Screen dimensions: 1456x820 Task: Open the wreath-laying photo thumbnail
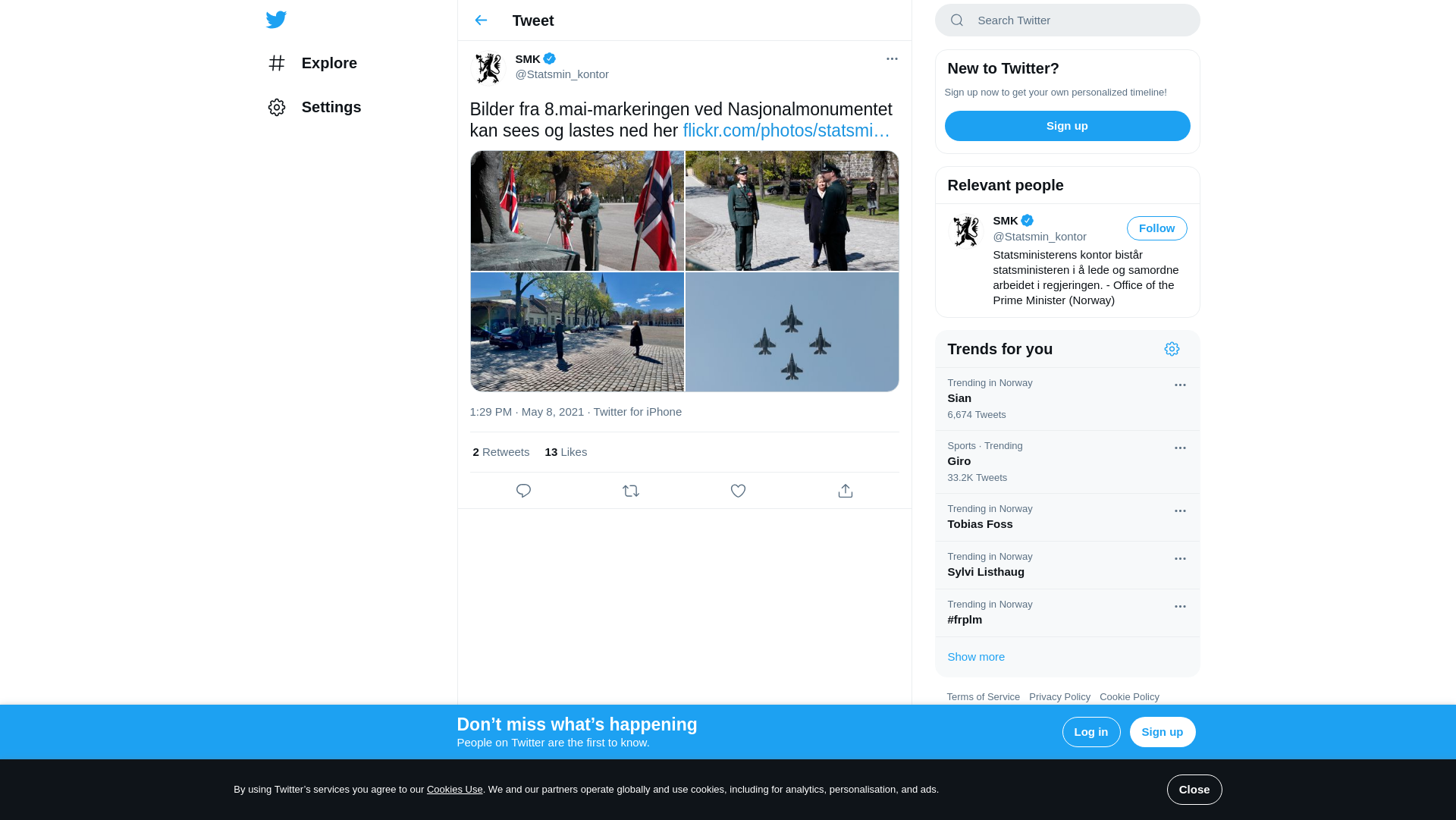577,211
